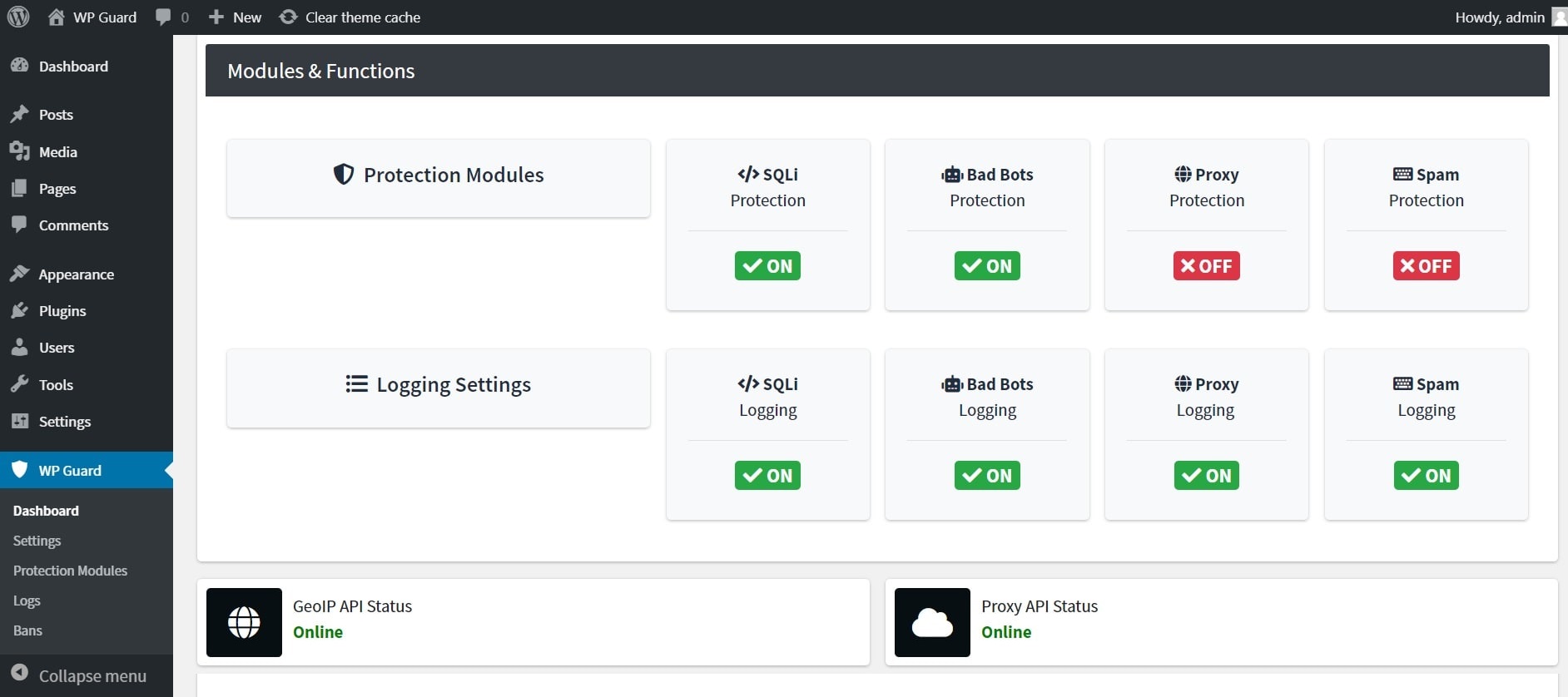Turn on Spam Protection toggle
The image size is (1568, 697).
tap(1426, 266)
